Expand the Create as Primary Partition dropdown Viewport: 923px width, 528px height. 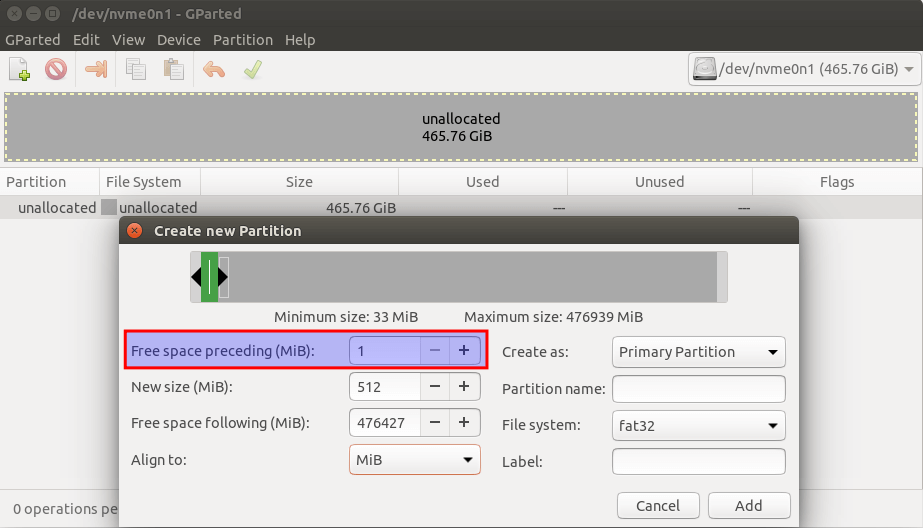[x=698, y=352]
